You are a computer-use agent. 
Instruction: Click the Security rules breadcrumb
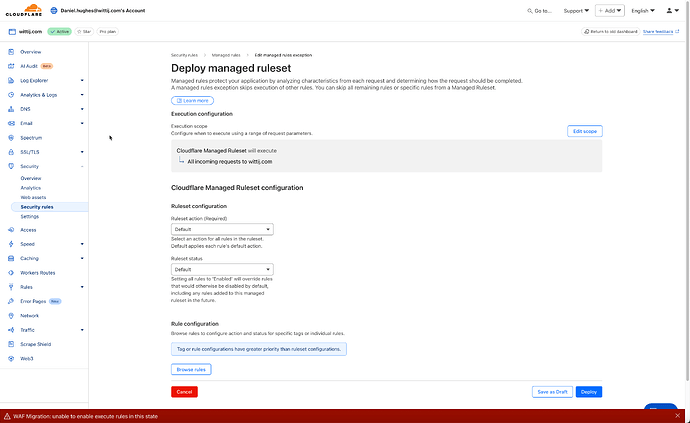[x=184, y=55]
